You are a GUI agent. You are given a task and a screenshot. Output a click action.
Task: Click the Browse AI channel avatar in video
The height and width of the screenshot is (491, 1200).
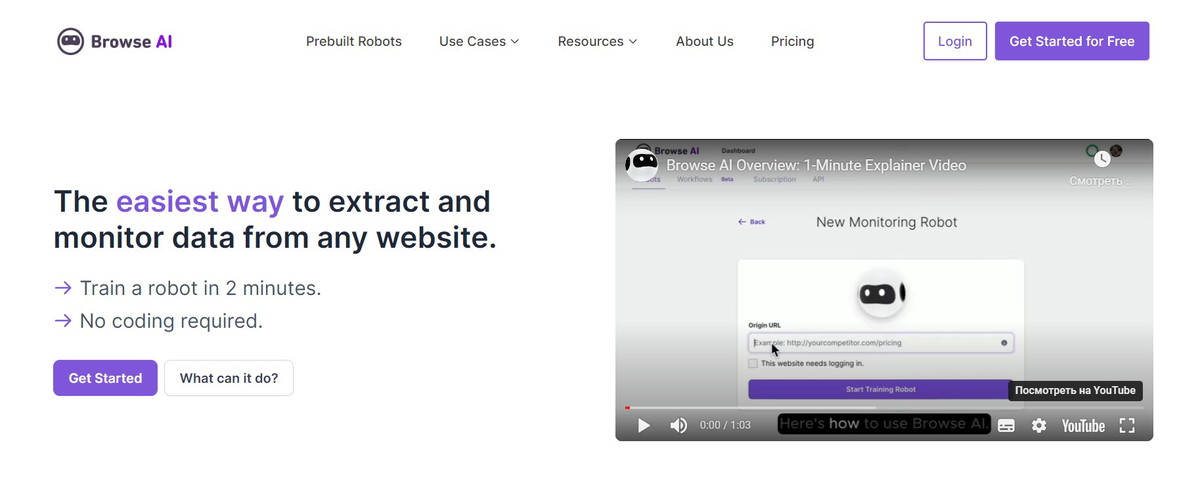tap(642, 164)
